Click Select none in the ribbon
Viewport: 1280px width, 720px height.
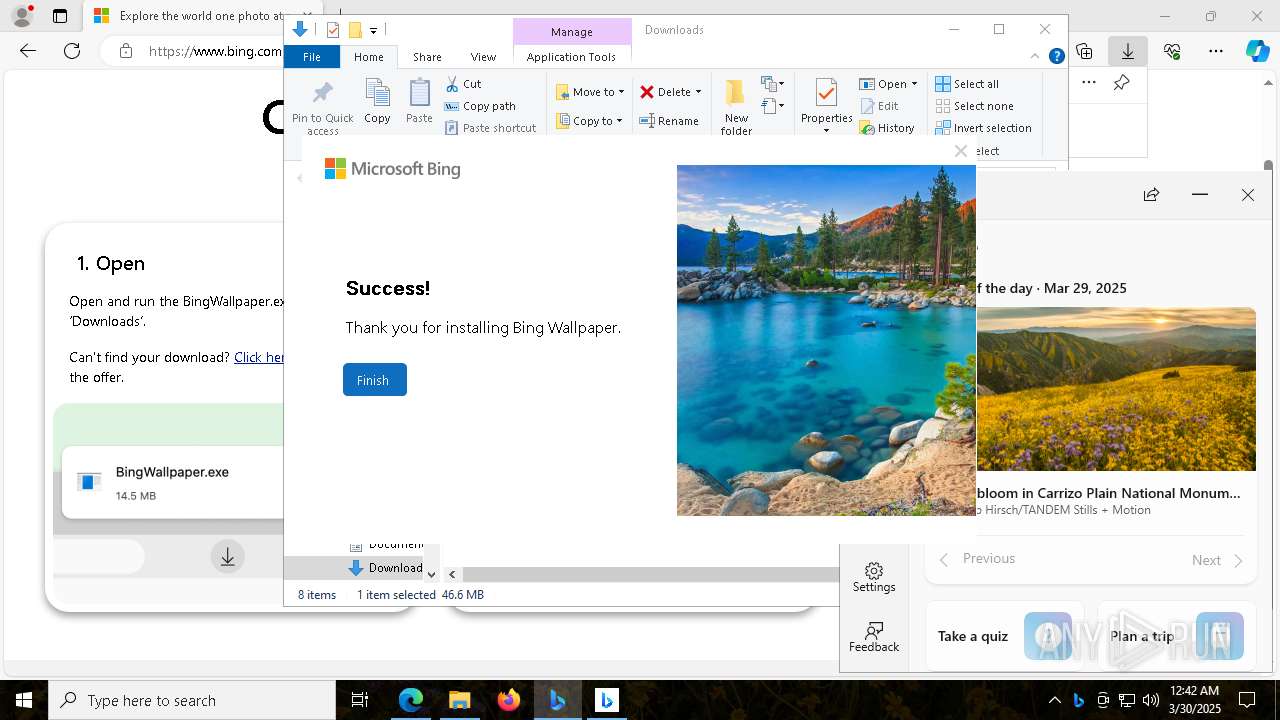(x=975, y=106)
